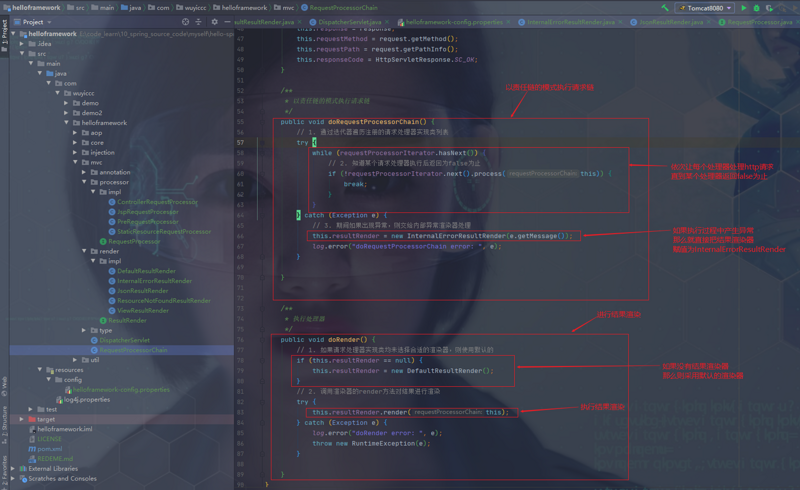Viewport: 800px width, 490px height.
Task: Run the Tomcat8080 configuration
Action: pos(744,7)
